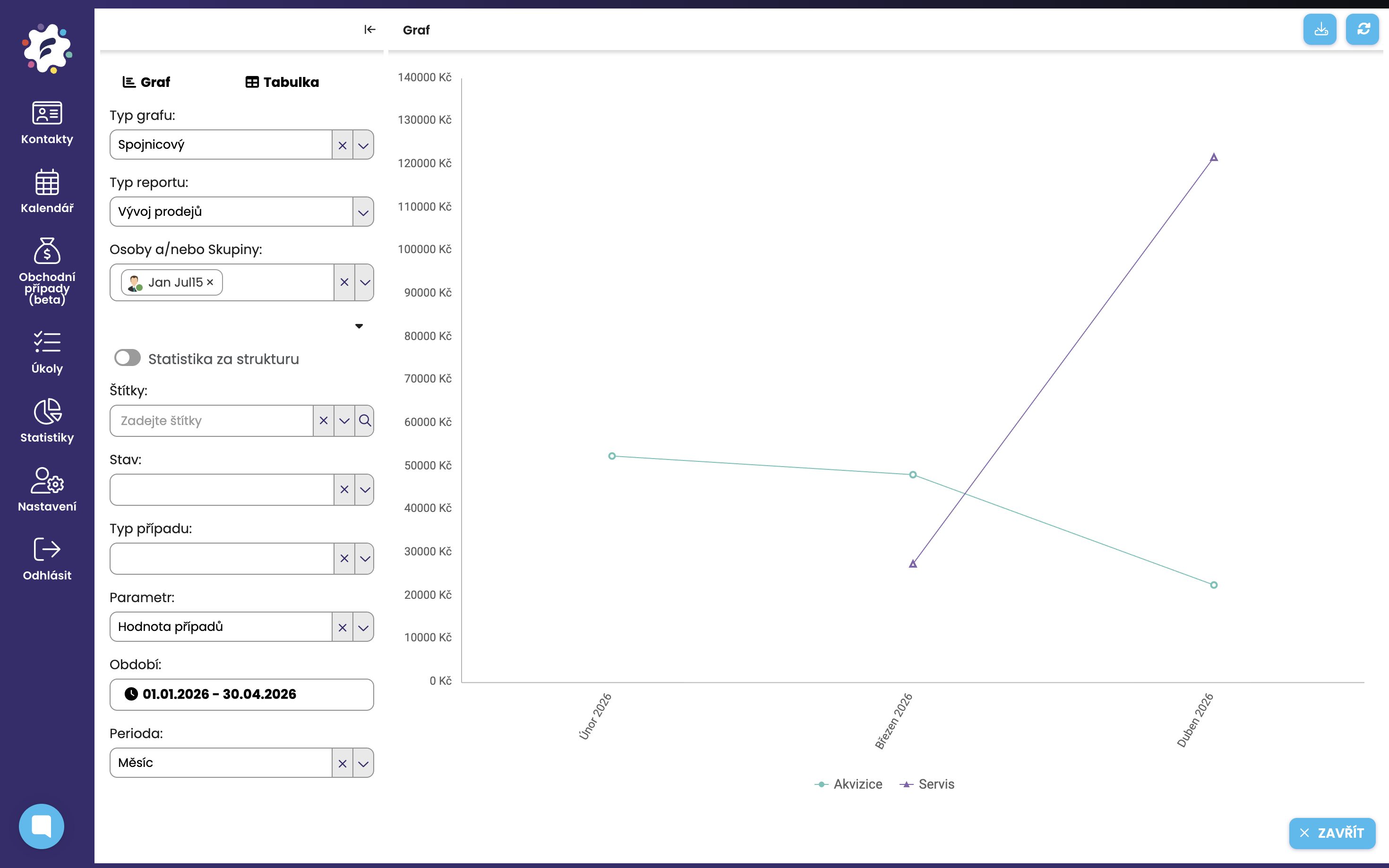The image size is (1389, 868).
Task: Collapse the filter panel with arrow icon
Action: click(x=370, y=29)
